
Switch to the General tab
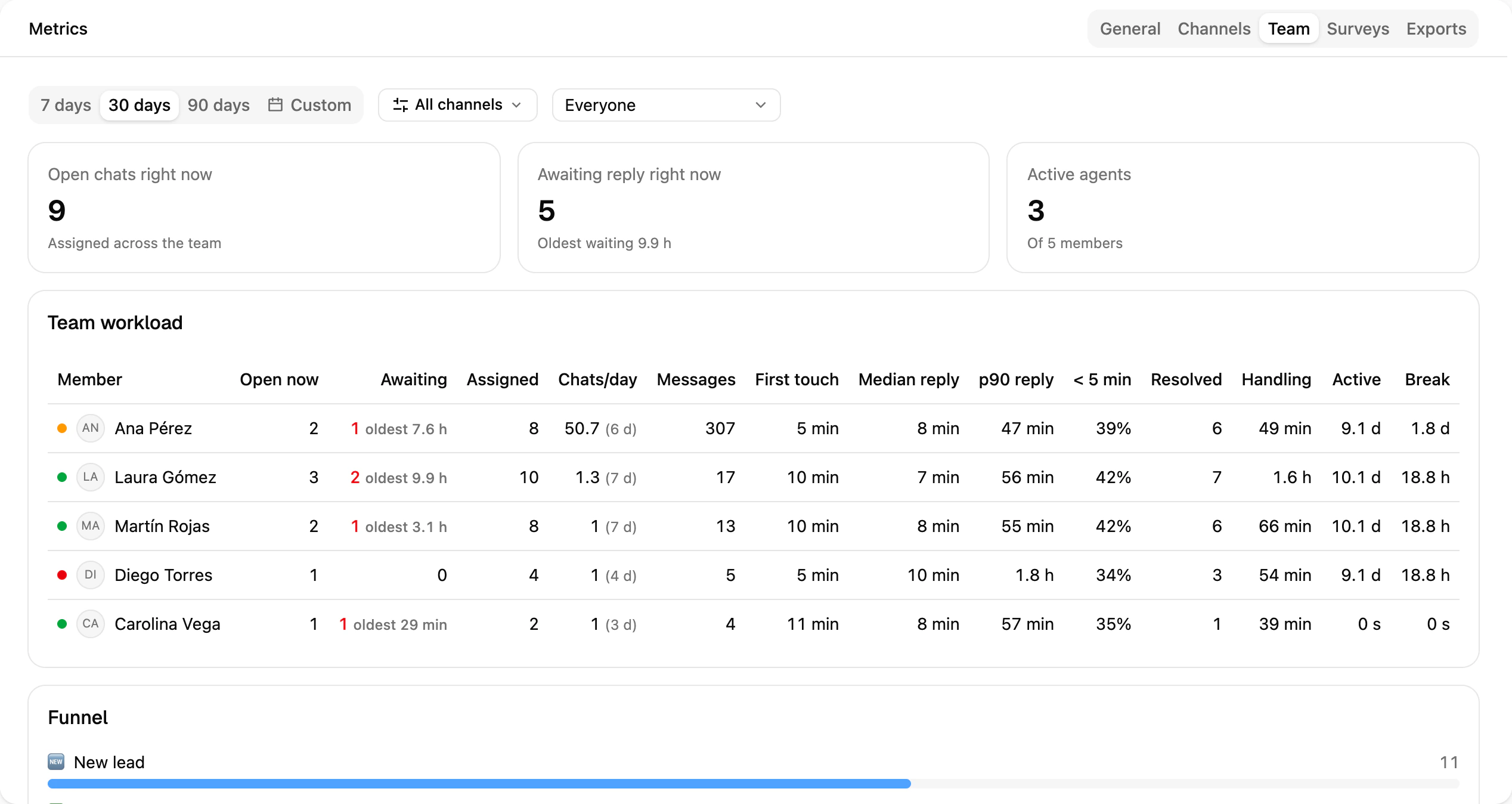[x=1130, y=29]
